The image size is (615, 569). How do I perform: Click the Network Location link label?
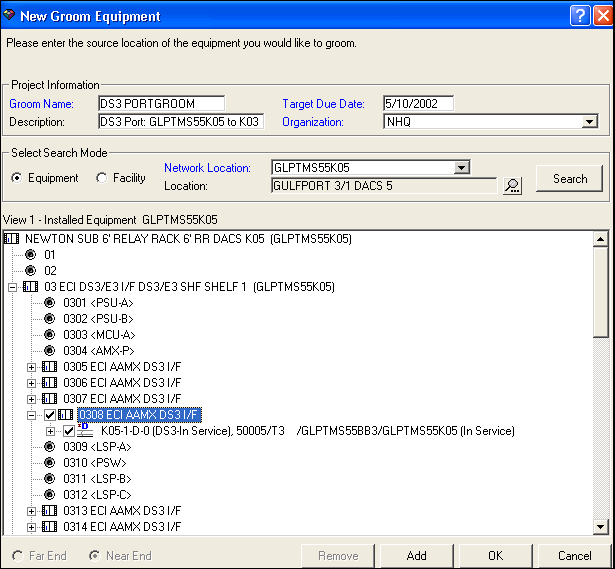point(207,168)
